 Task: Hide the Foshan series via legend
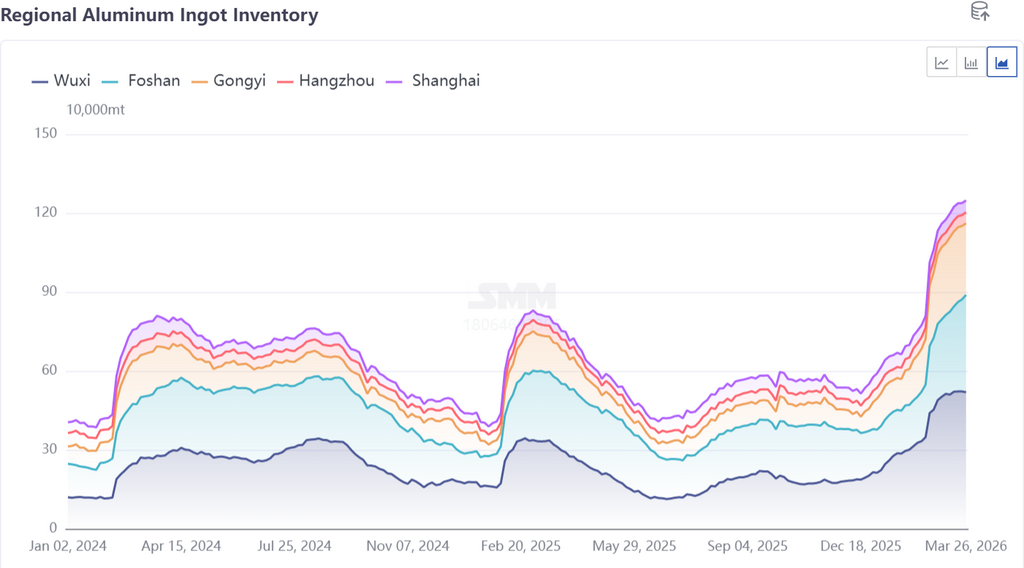(142, 81)
